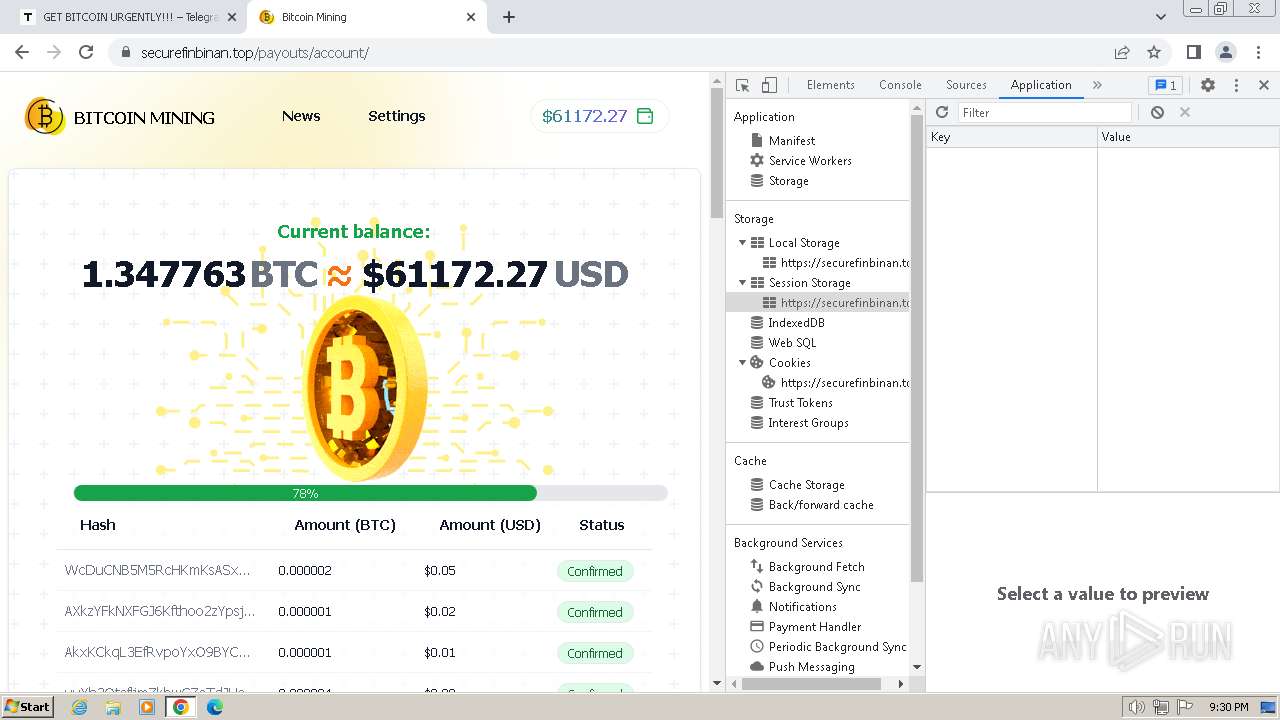Viewport: 1280px width, 720px height.
Task: Collapse the Cookies tree node
Action: pos(742,363)
